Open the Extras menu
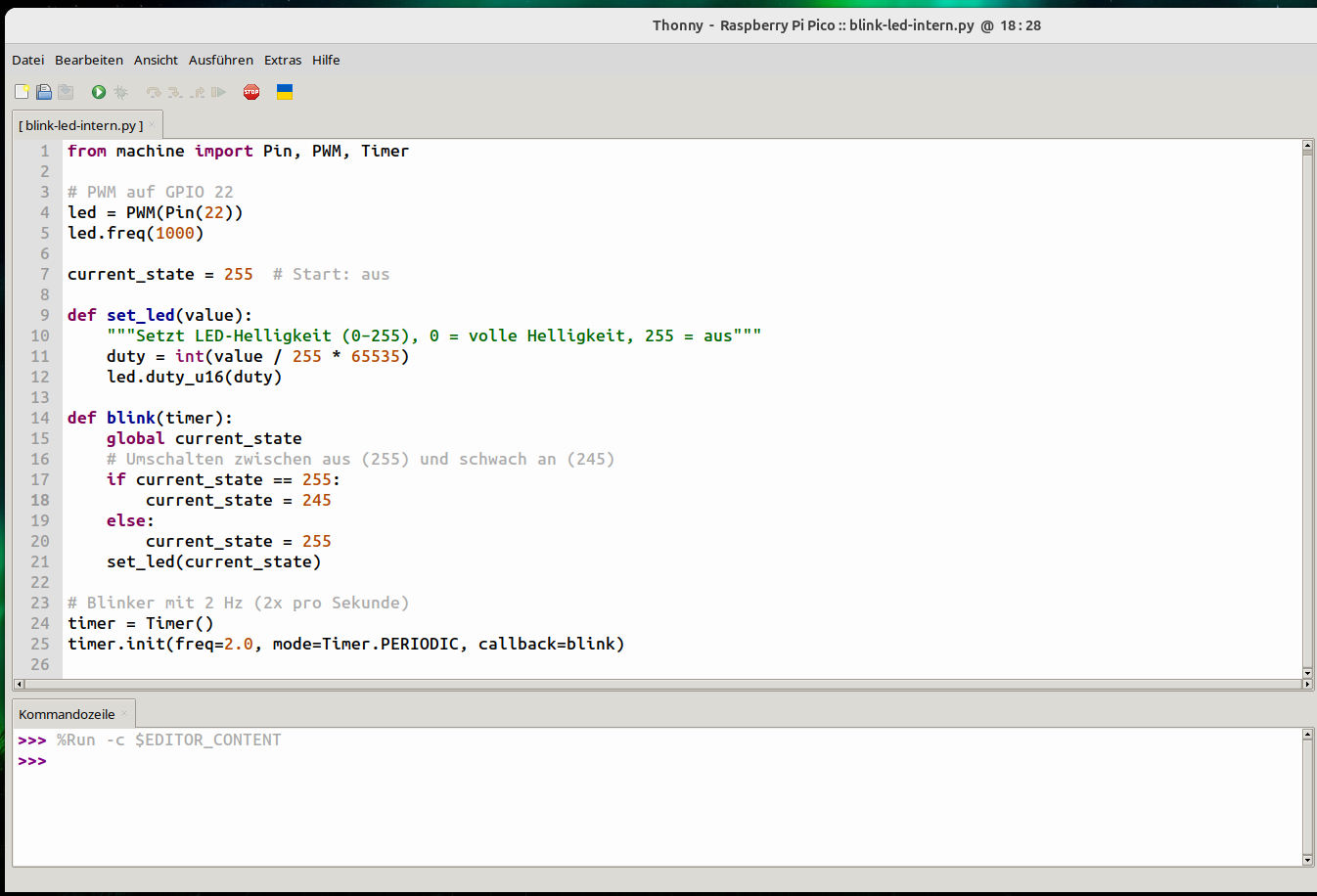The height and width of the screenshot is (896, 1317). coord(283,60)
